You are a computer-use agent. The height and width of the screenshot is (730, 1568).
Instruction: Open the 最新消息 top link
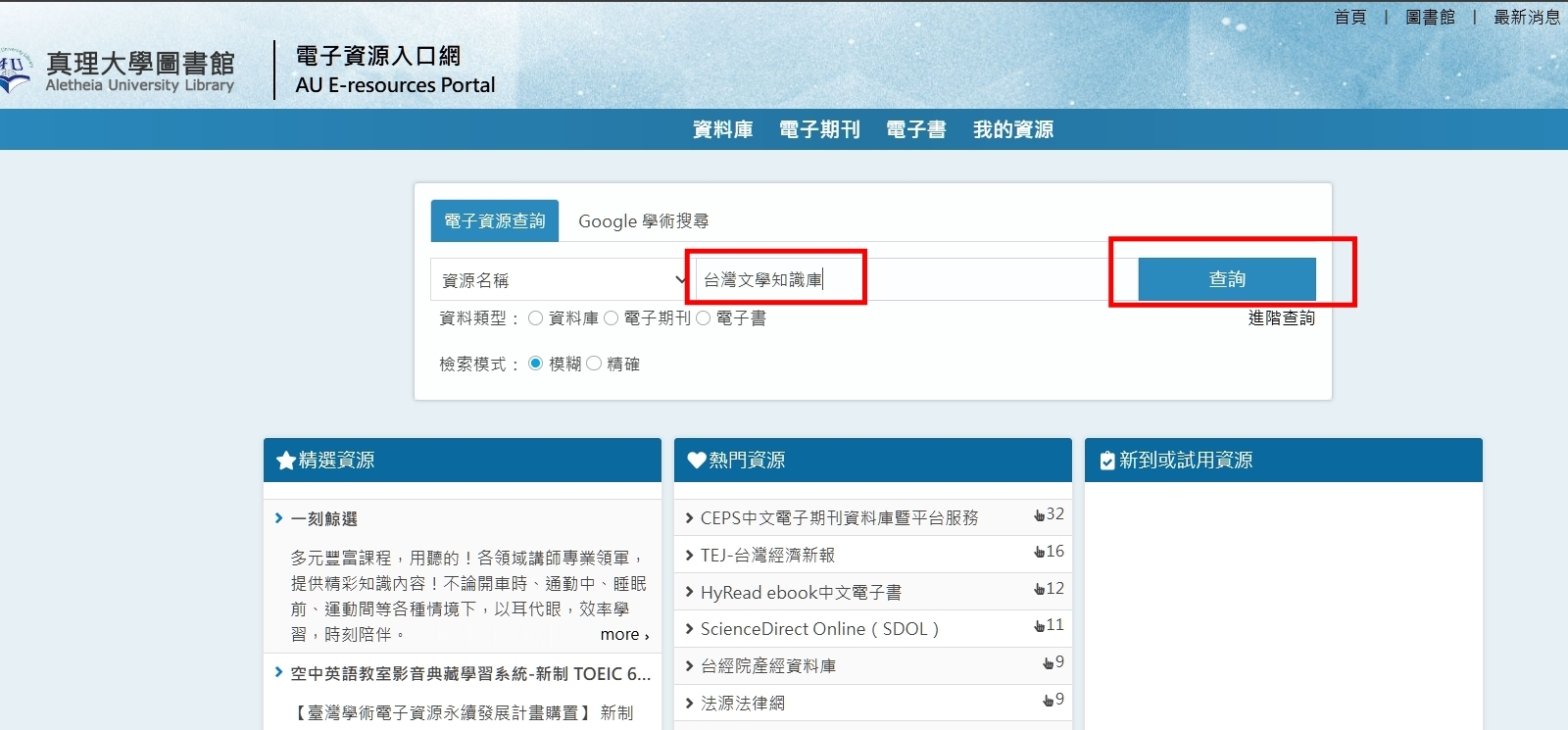(1527, 17)
